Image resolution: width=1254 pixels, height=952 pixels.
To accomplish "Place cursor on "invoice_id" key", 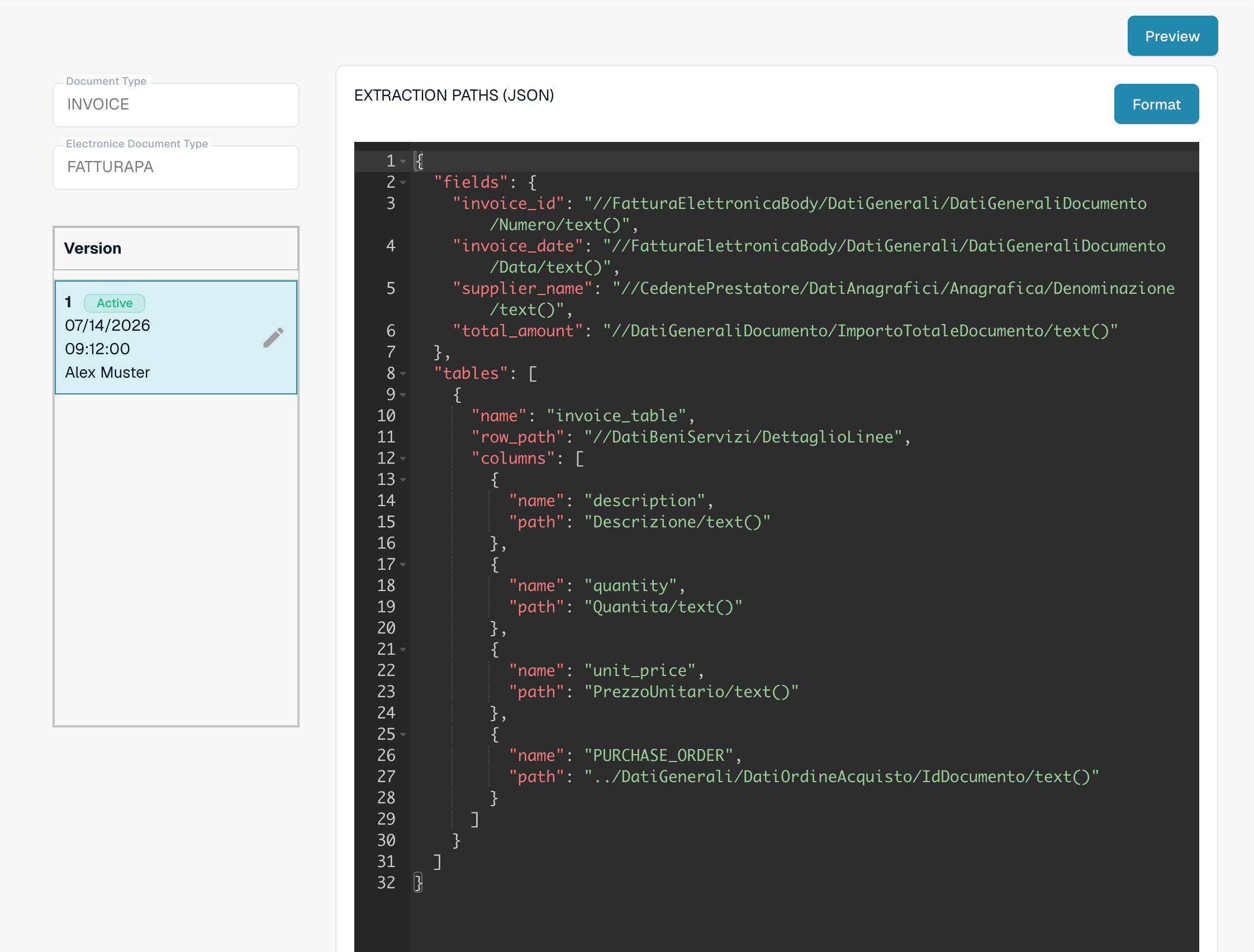I will click(508, 203).
